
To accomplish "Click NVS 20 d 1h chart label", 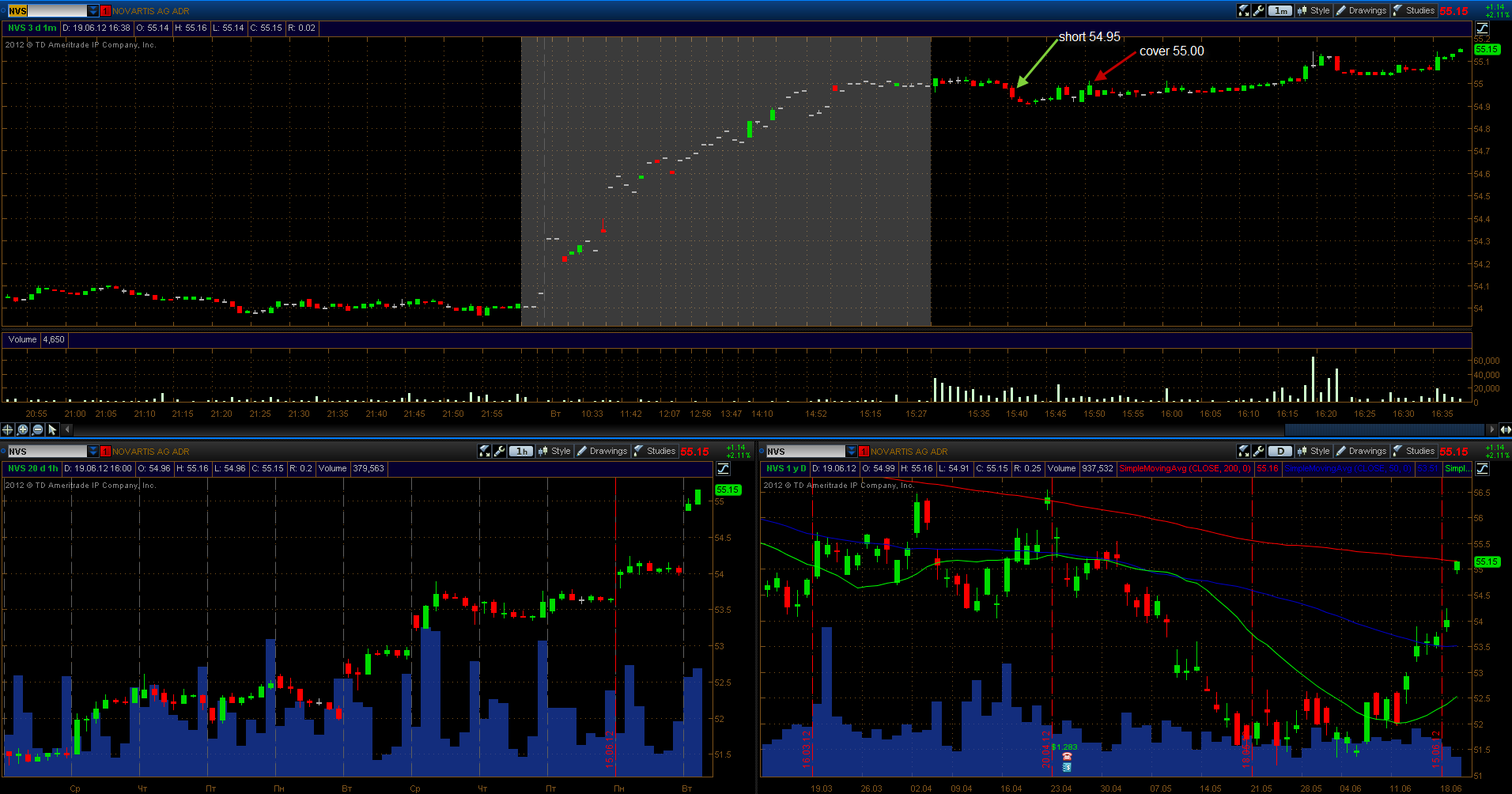I will [32, 469].
